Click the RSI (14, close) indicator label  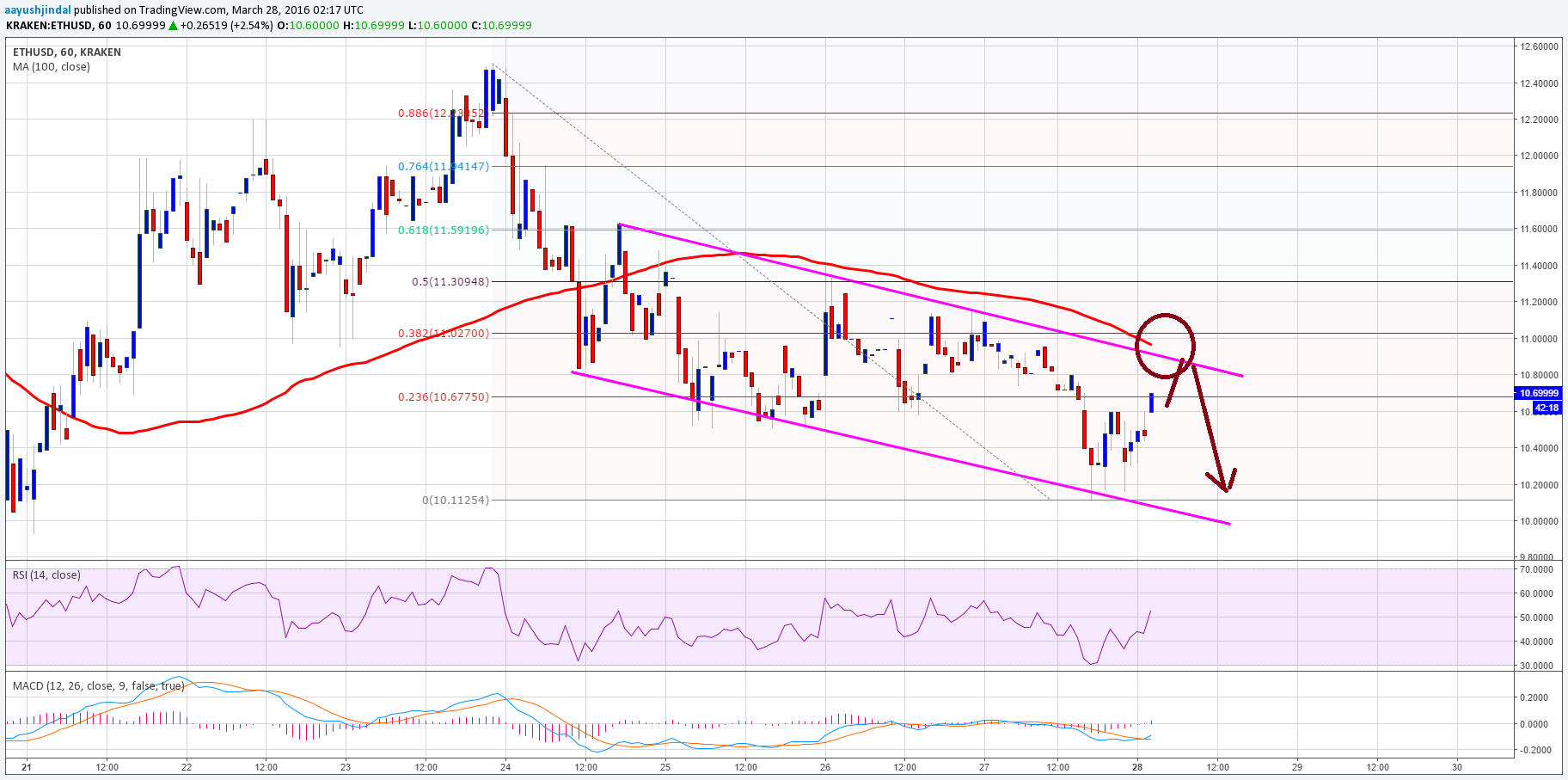point(46,575)
